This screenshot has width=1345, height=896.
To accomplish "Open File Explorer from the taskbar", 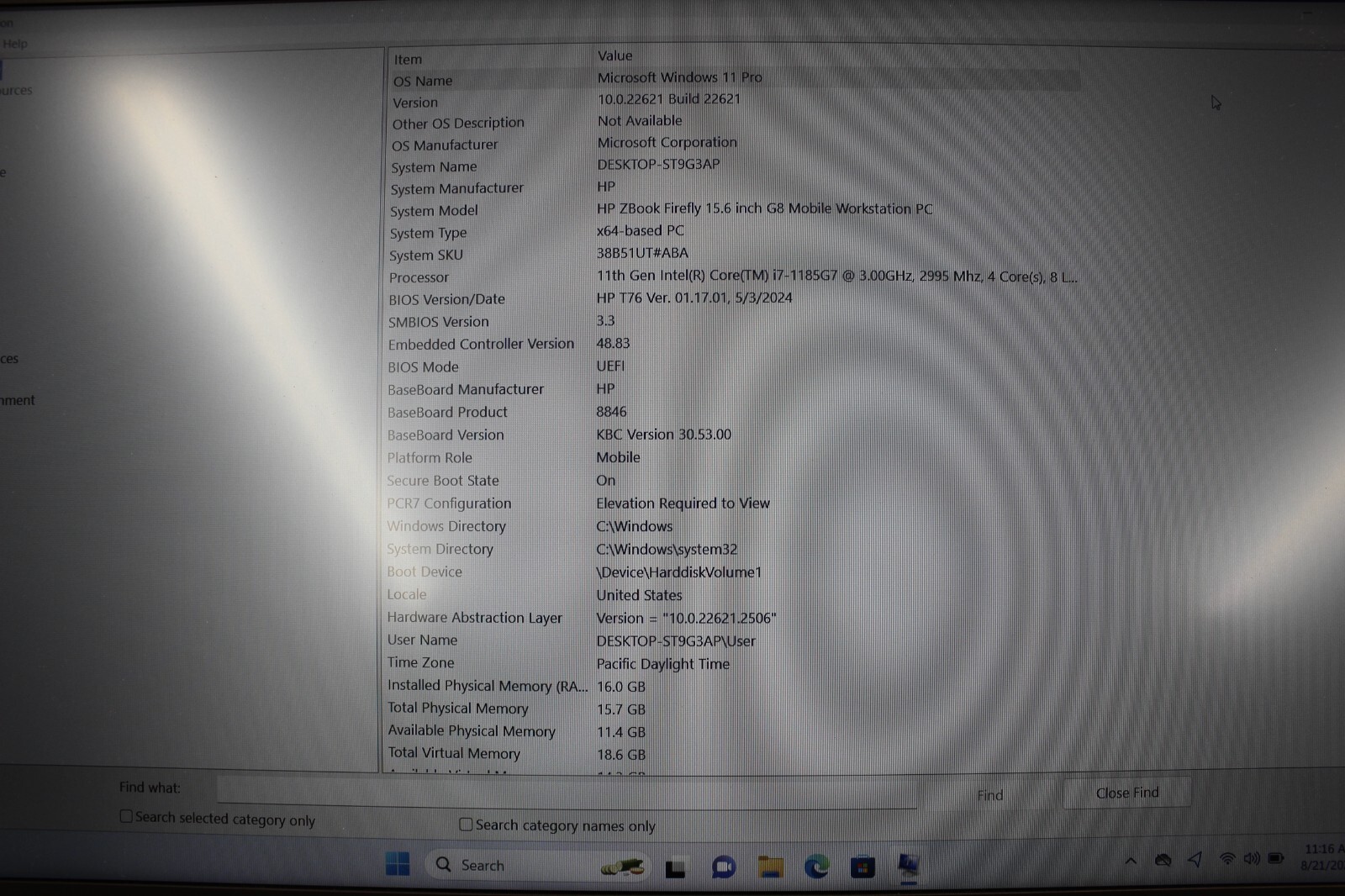I will [x=770, y=867].
